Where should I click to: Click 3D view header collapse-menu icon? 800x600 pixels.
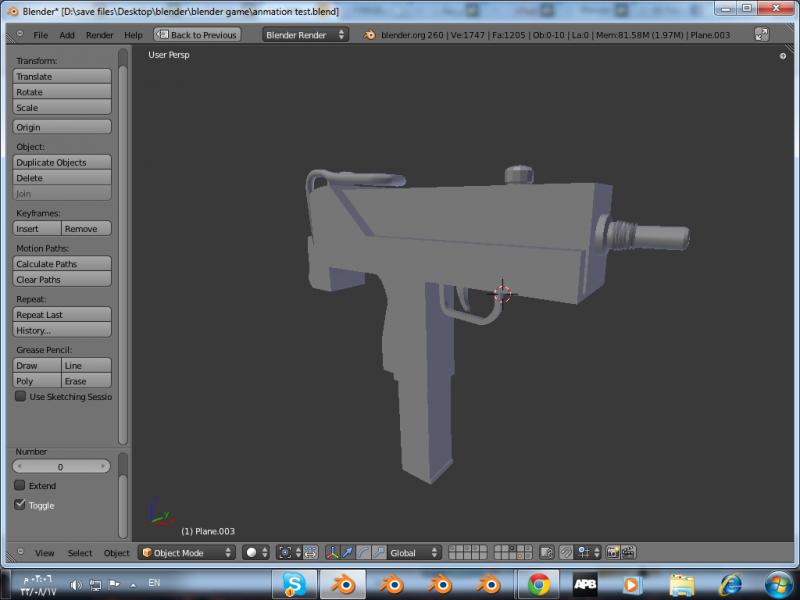[x=20, y=552]
